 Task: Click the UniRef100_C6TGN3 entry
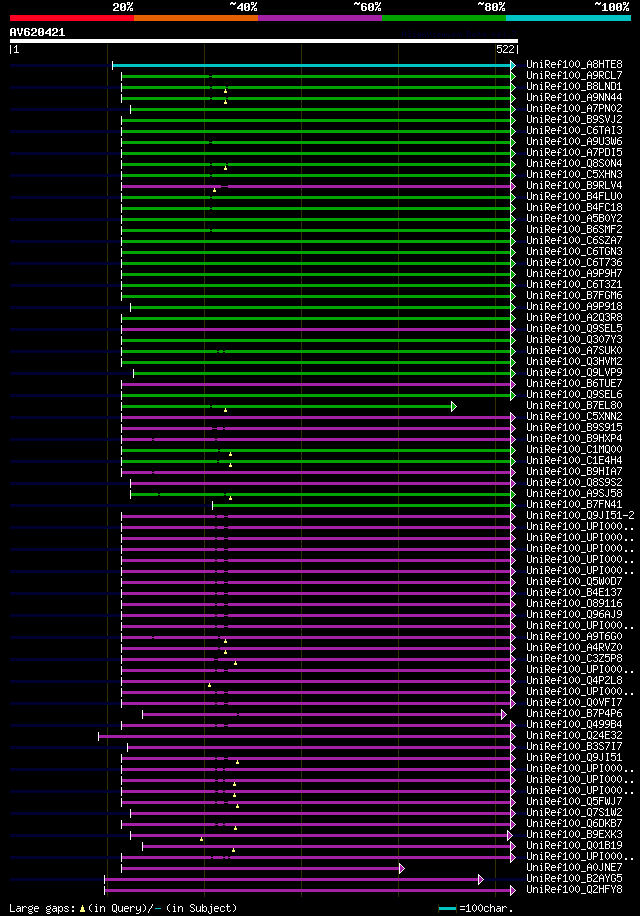click(x=574, y=252)
